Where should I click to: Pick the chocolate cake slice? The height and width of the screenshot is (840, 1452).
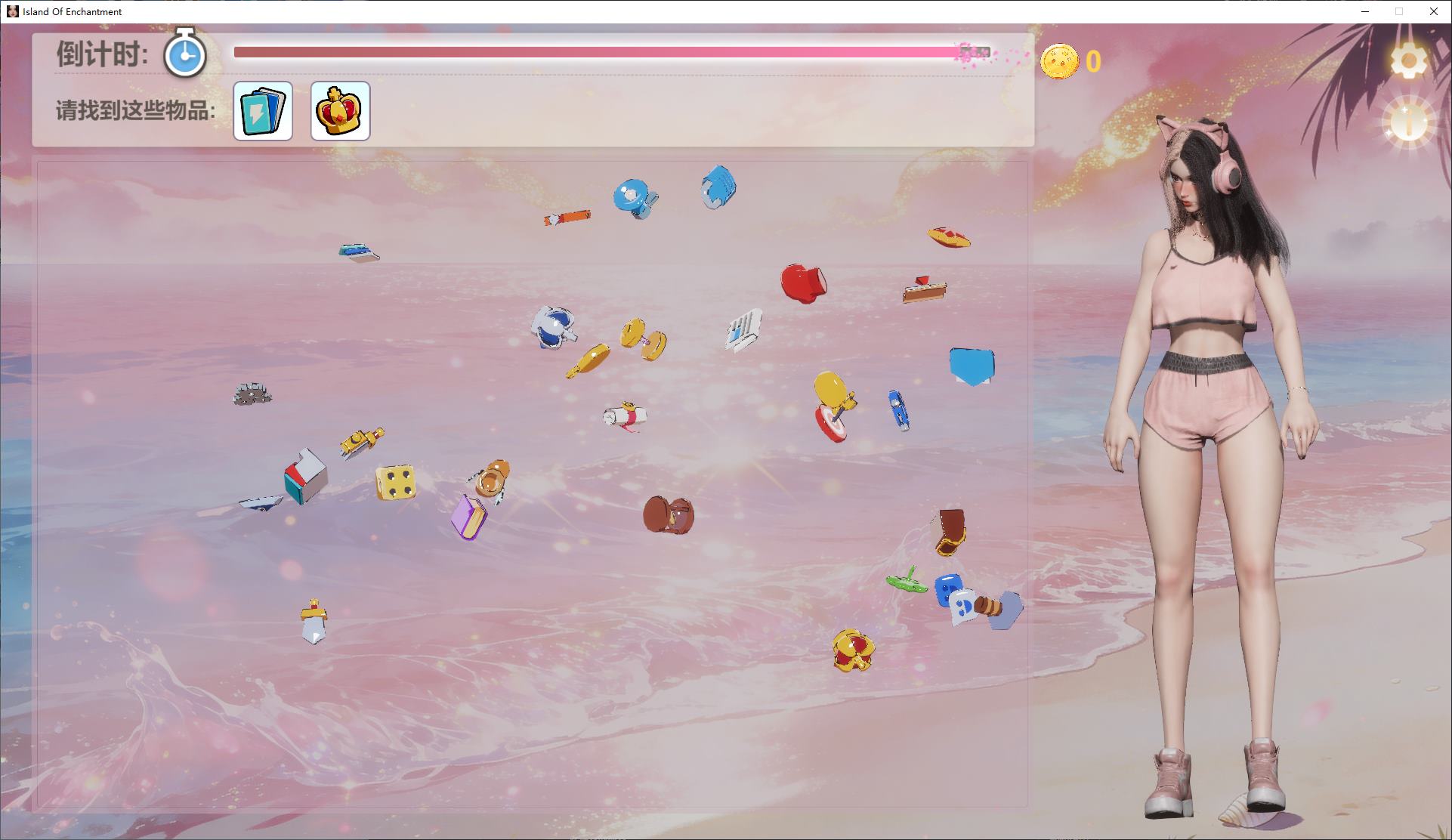pos(923,290)
